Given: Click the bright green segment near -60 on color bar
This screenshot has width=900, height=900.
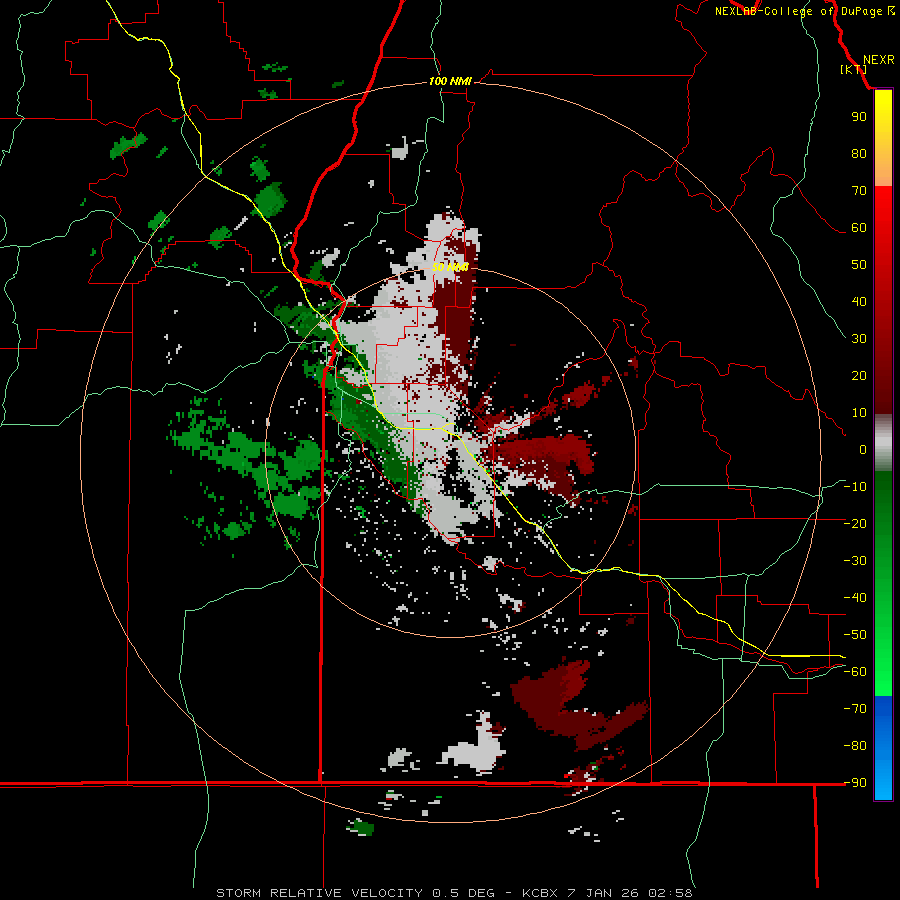Looking at the screenshot, I should [883, 672].
